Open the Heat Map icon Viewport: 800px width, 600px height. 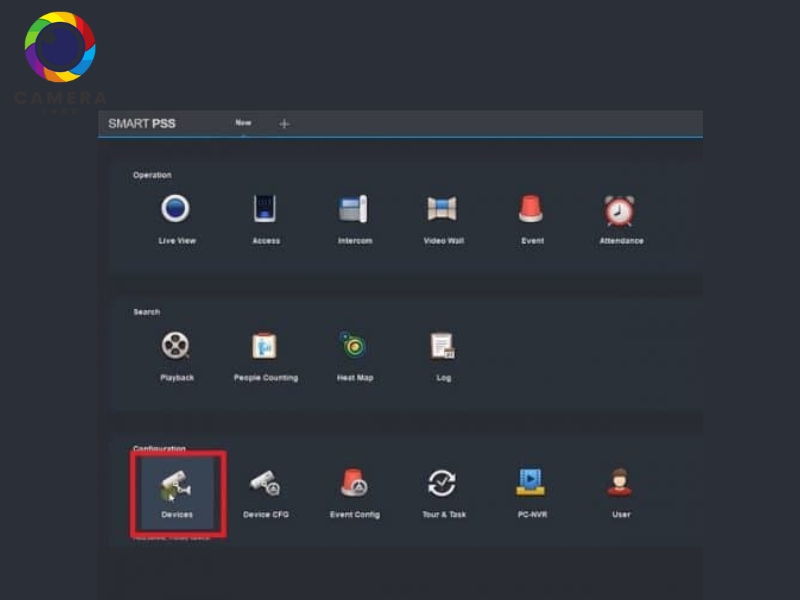354,346
